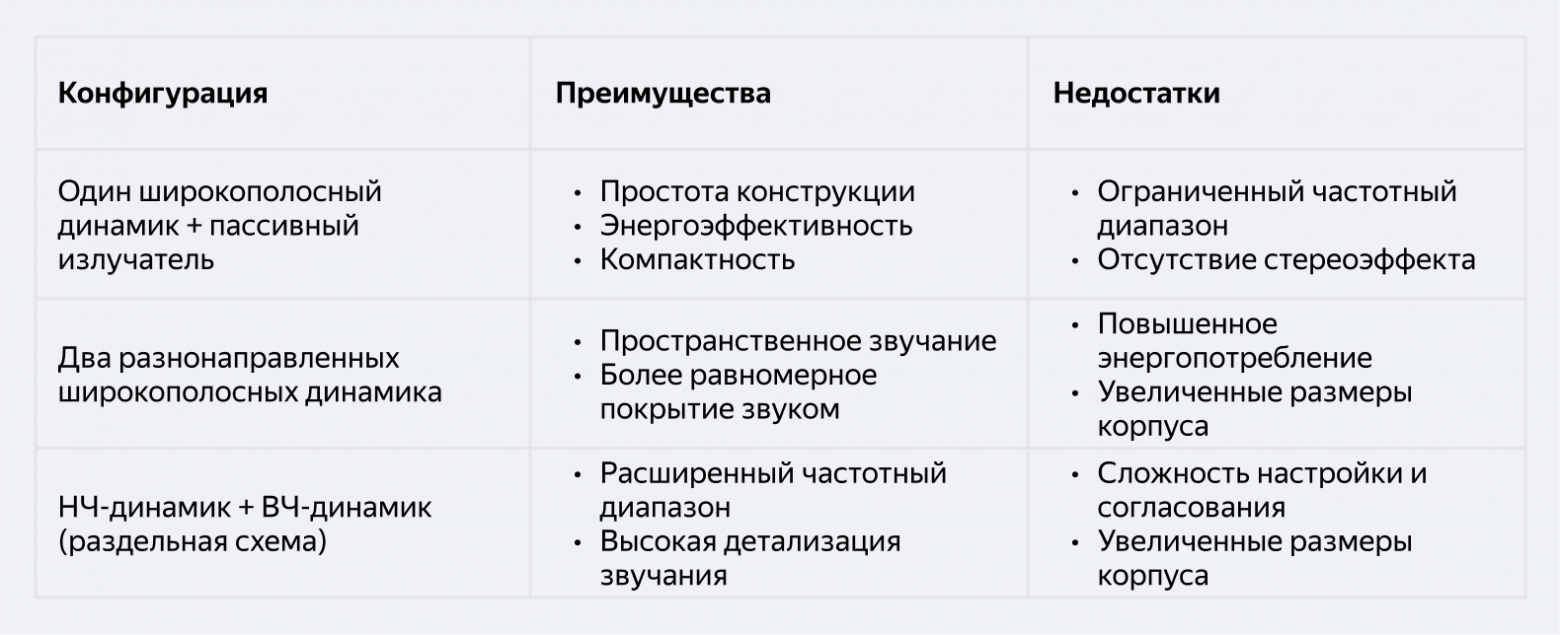Click the Повышенное энергопотребление item

(1235, 341)
